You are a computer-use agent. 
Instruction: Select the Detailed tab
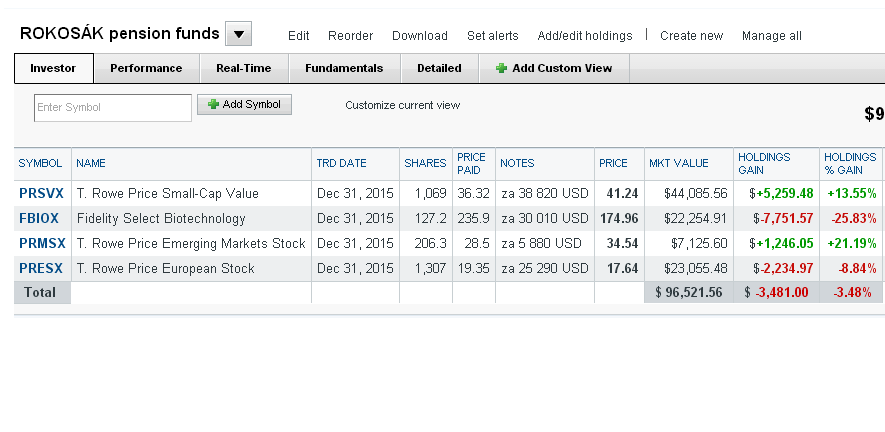[x=439, y=68]
